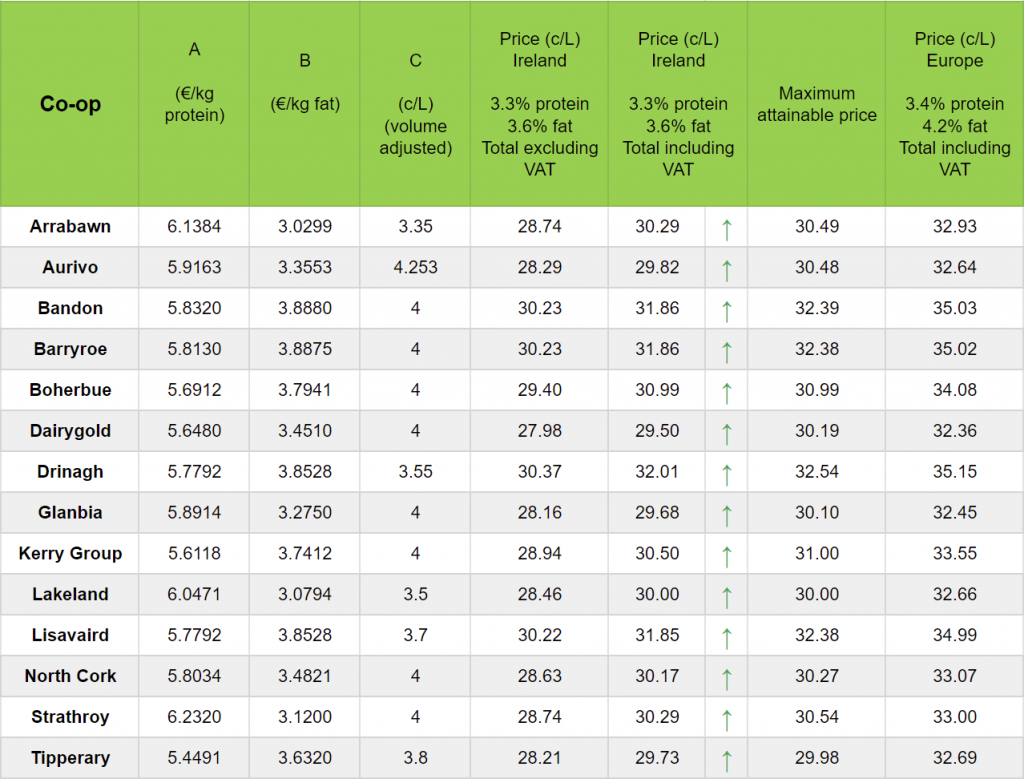Click the green up arrow beside Aurivo

(x=727, y=269)
